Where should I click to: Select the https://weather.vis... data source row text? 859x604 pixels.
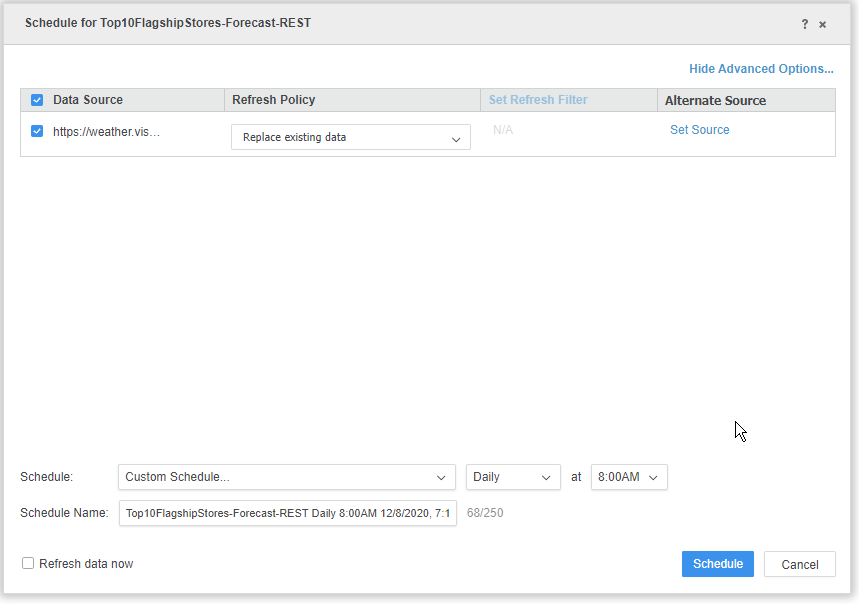click(x=106, y=131)
